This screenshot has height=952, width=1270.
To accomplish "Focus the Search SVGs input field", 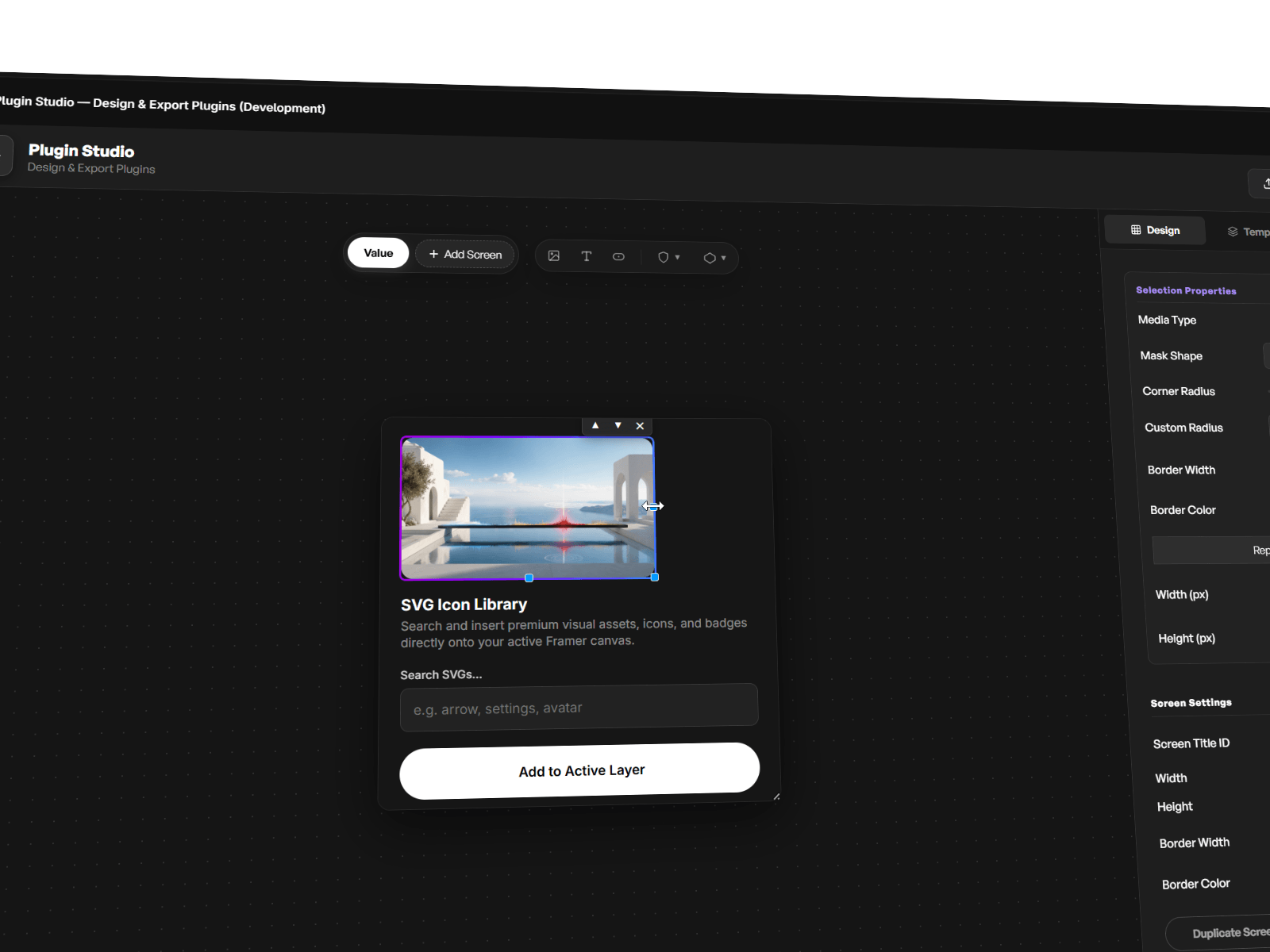I will [579, 708].
